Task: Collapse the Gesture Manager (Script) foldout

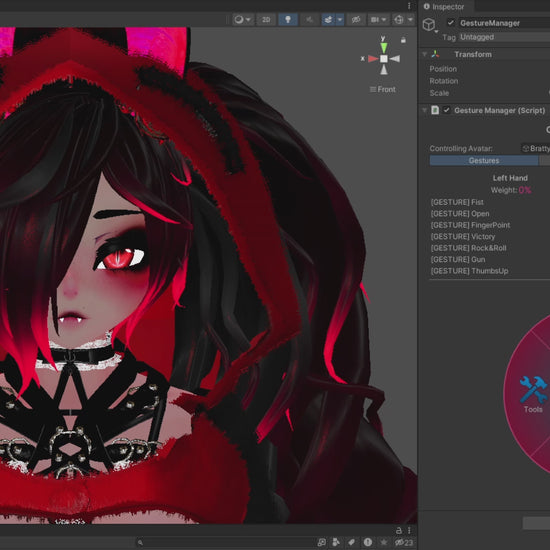Action: coord(424,110)
